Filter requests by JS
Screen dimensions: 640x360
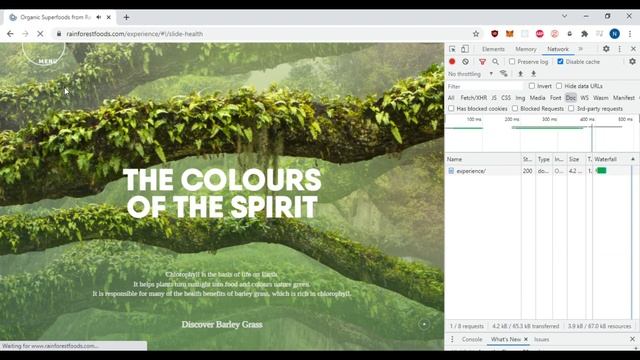(x=494, y=98)
